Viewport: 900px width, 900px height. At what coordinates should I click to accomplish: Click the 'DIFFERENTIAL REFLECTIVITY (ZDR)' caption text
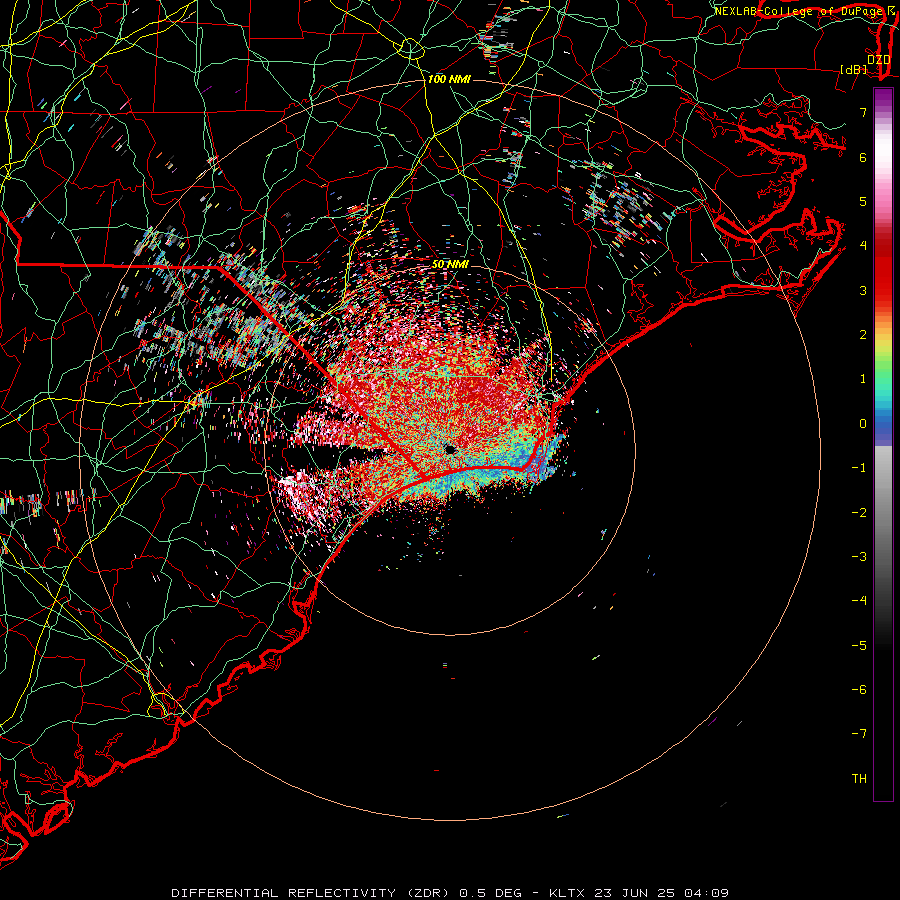312,893
